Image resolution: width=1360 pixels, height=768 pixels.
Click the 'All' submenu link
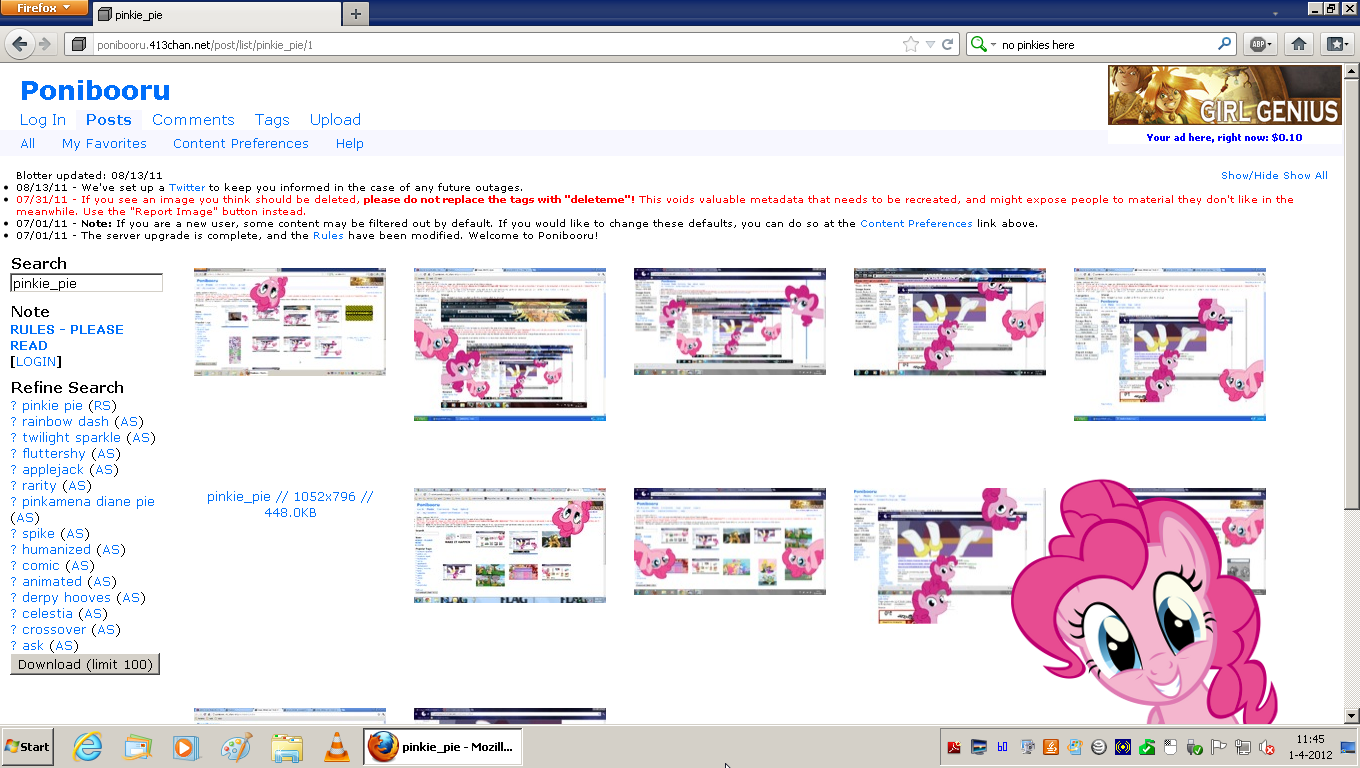coord(28,144)
